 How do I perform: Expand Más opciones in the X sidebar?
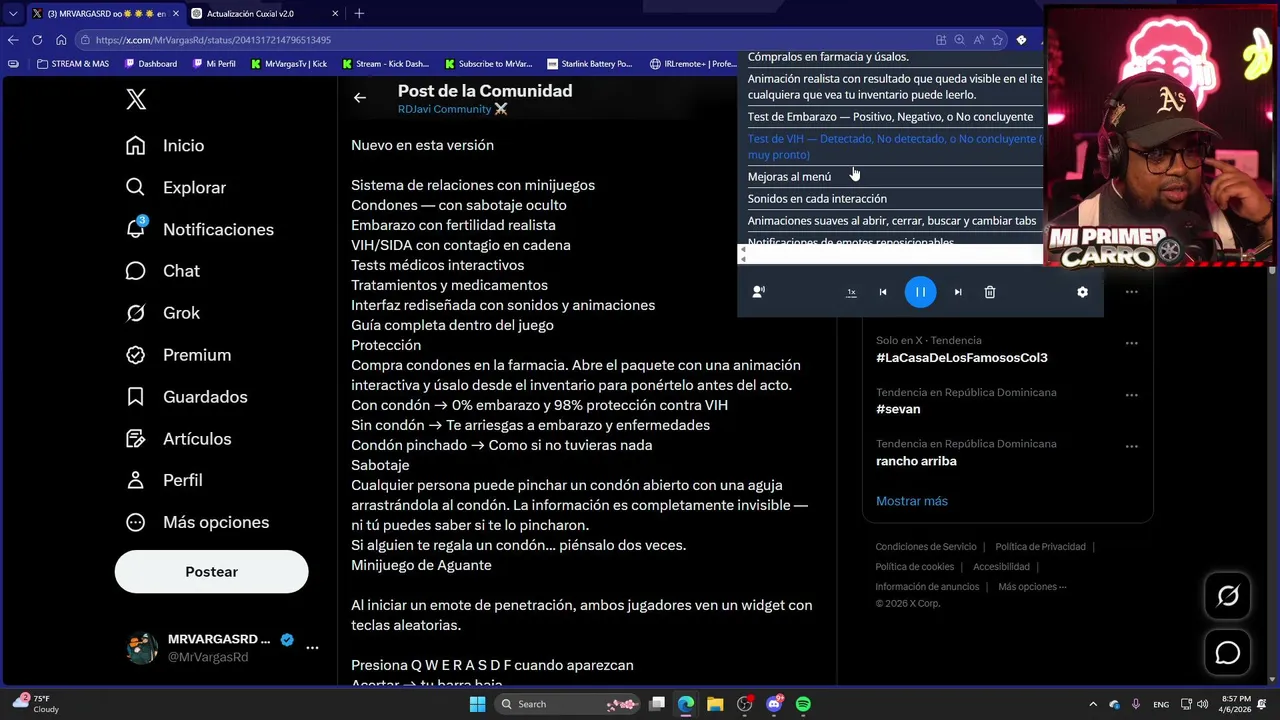coord(197,523)
